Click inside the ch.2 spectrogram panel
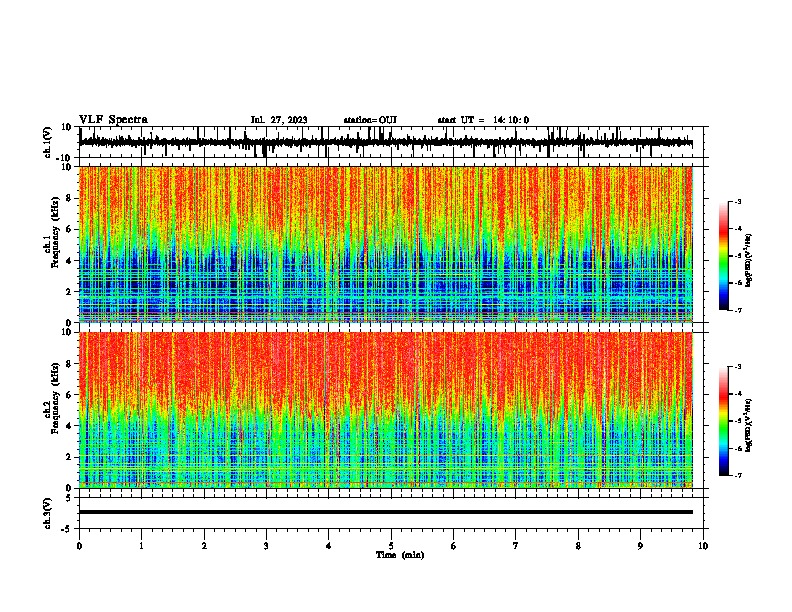 click(x=386, y=410)
